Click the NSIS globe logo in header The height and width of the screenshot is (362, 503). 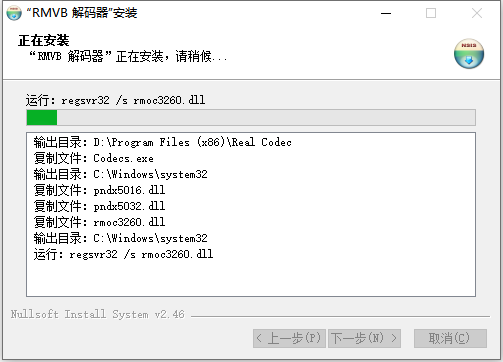coord(469,54)
